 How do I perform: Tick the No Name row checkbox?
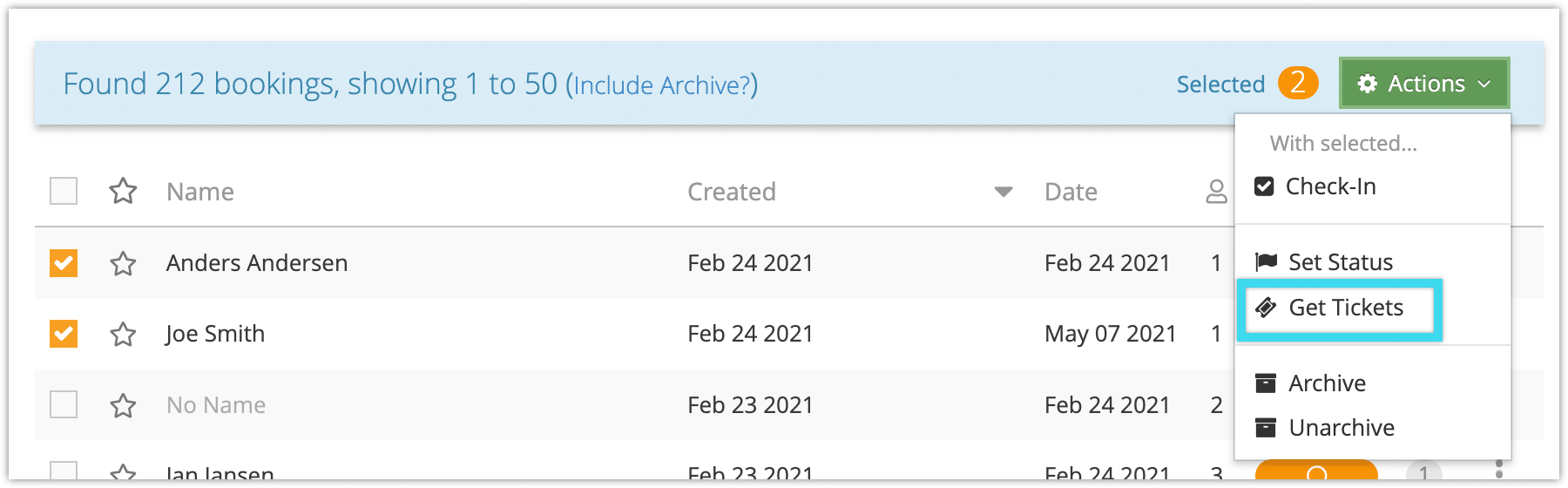click(x=64, y=404)
